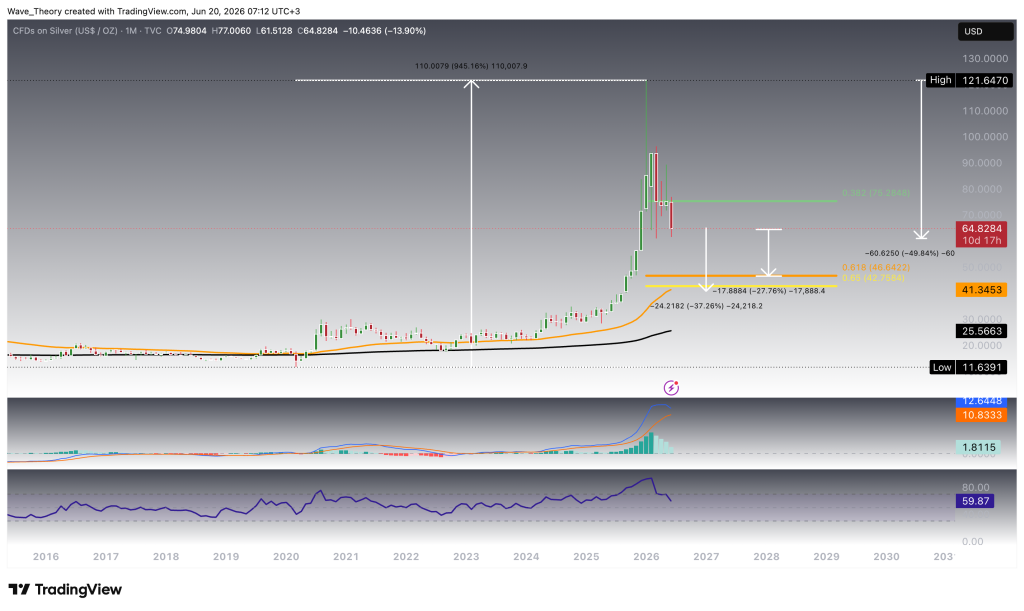The height and width of the screenshot is (611, 1024).
Task: Select the green 0.382 (75.2848) Fibonacci label
Action: point(876,193)
